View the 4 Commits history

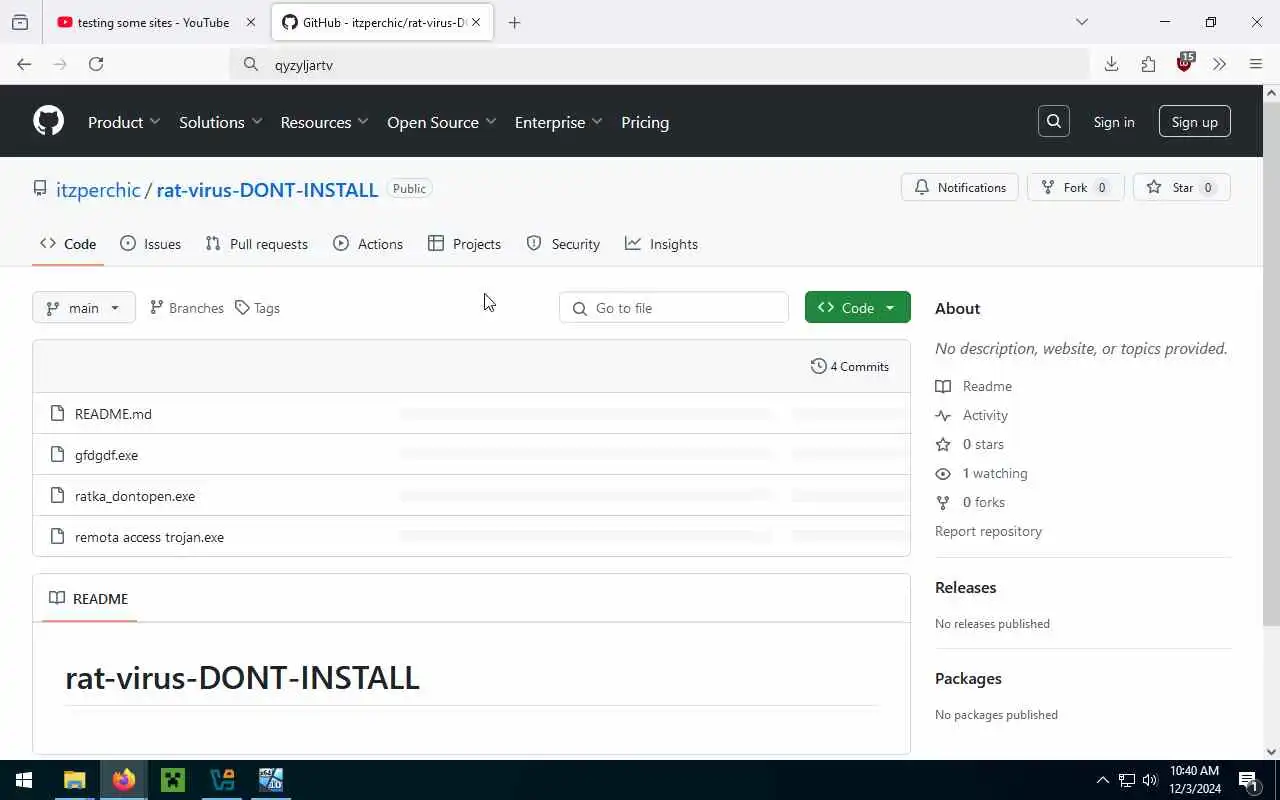850,366
